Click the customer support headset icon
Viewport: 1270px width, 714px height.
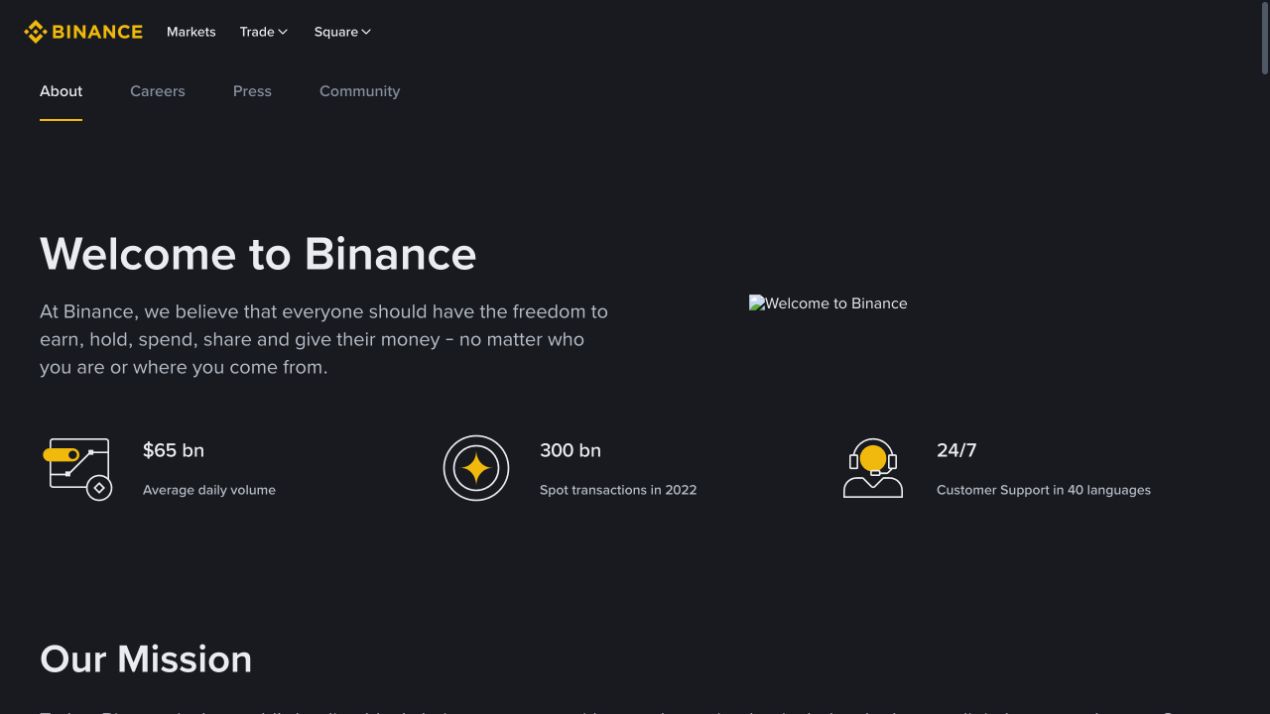tap(873, 468)
